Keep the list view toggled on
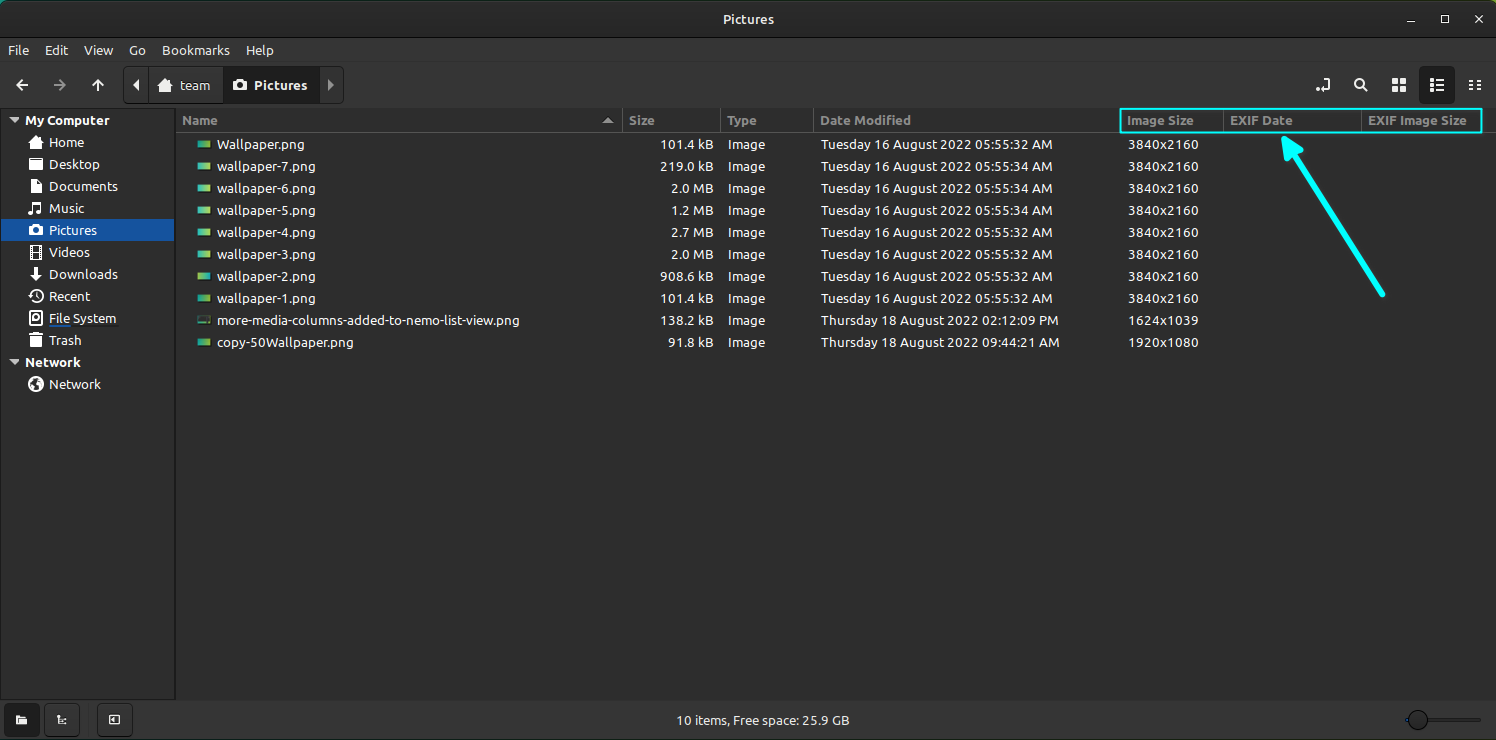 coord(1437,85)
